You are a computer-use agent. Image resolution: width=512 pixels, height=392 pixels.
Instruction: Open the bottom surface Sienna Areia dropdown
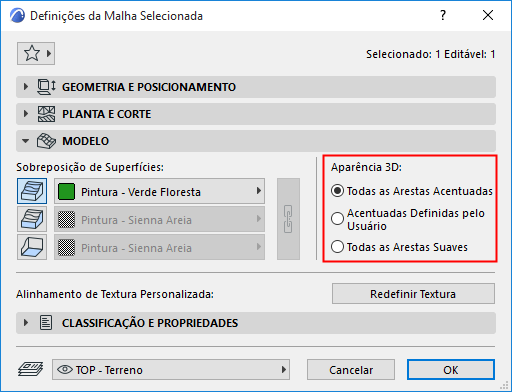(159, 247)
